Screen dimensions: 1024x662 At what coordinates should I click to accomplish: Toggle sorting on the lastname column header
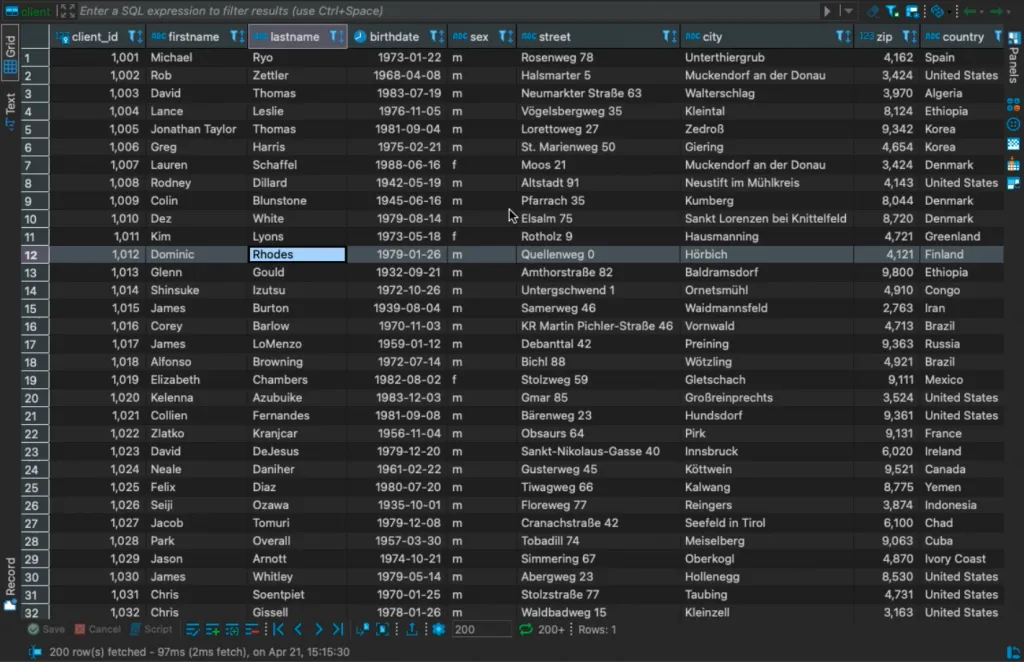click(340, 36)
